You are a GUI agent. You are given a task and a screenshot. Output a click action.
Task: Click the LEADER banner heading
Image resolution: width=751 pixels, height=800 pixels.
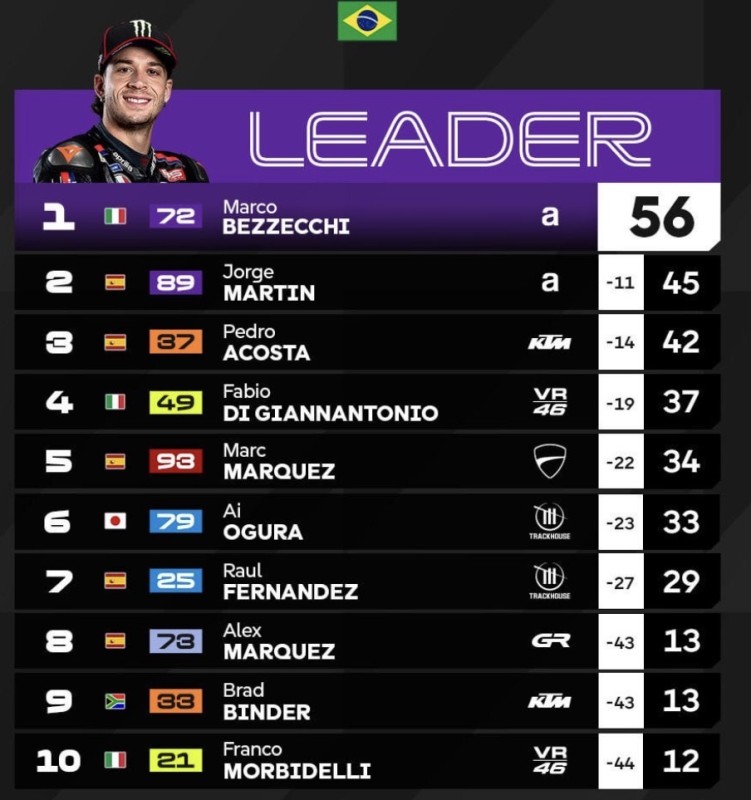pos(450,138)
